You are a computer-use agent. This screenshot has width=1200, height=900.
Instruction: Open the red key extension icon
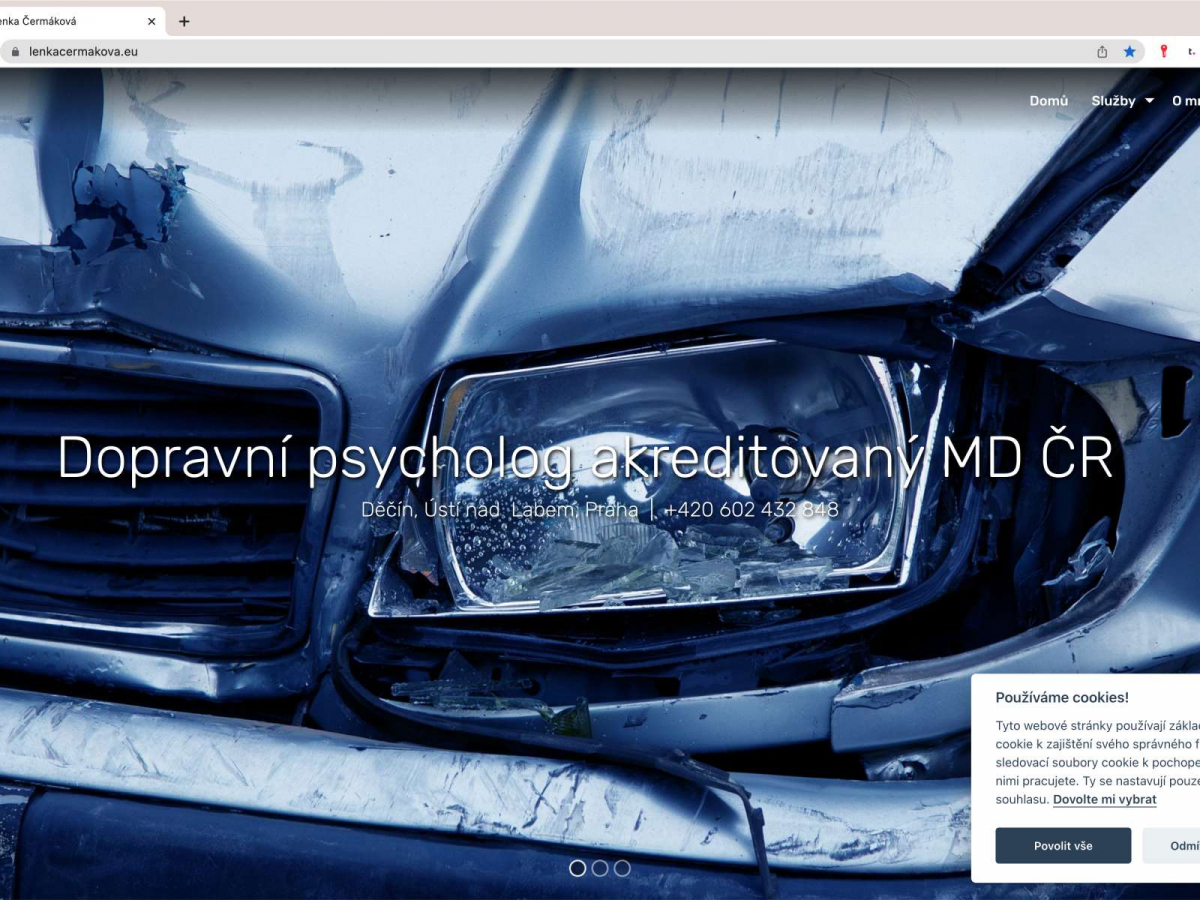(x=1163, y=51)
